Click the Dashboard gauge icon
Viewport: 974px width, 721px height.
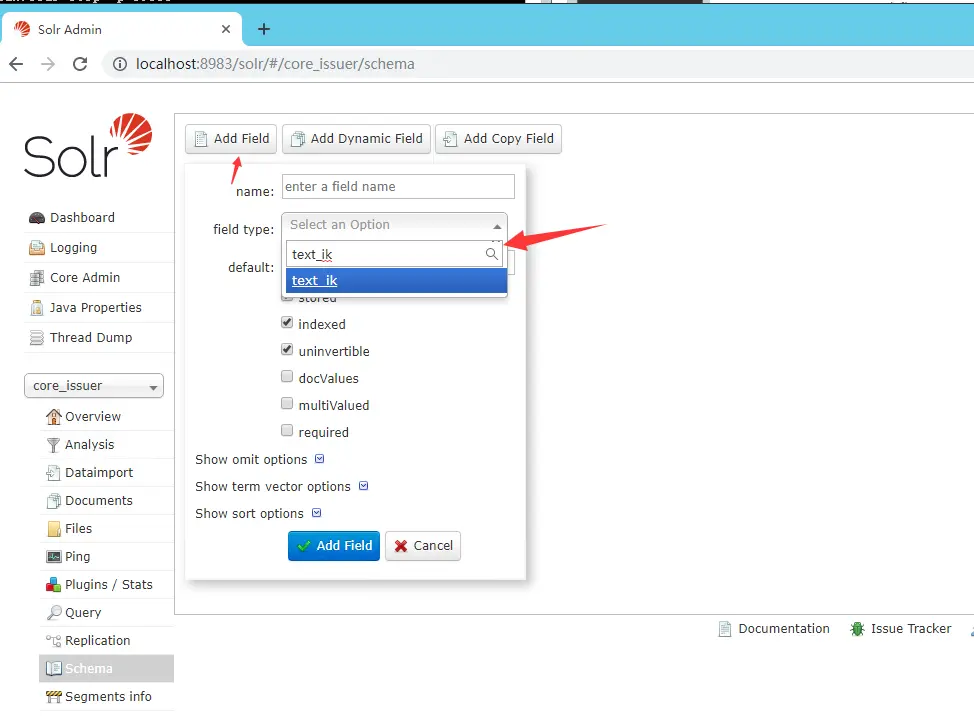click(x=37, y=218)
